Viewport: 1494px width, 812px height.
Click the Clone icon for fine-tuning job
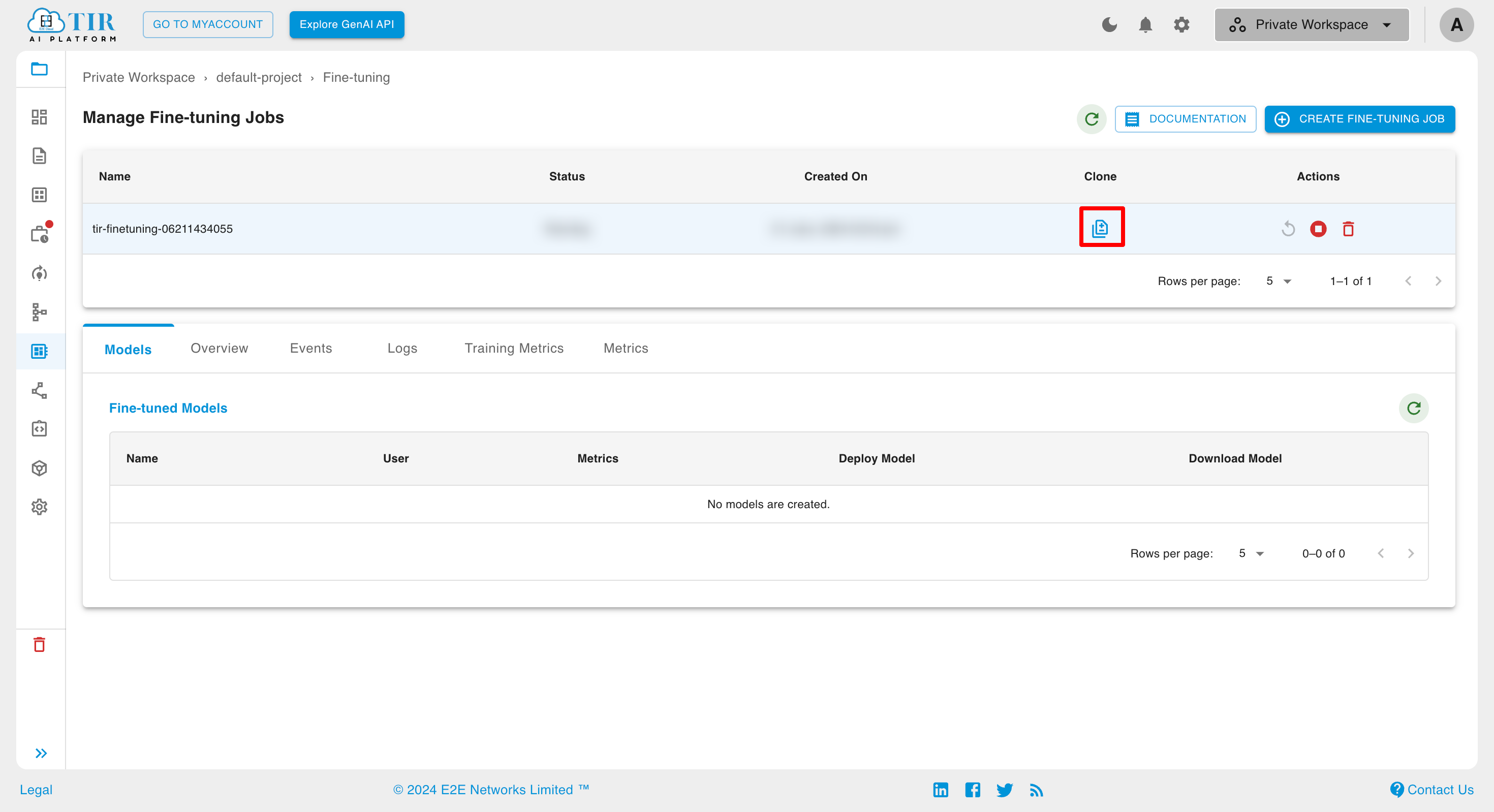(1100, 228)
